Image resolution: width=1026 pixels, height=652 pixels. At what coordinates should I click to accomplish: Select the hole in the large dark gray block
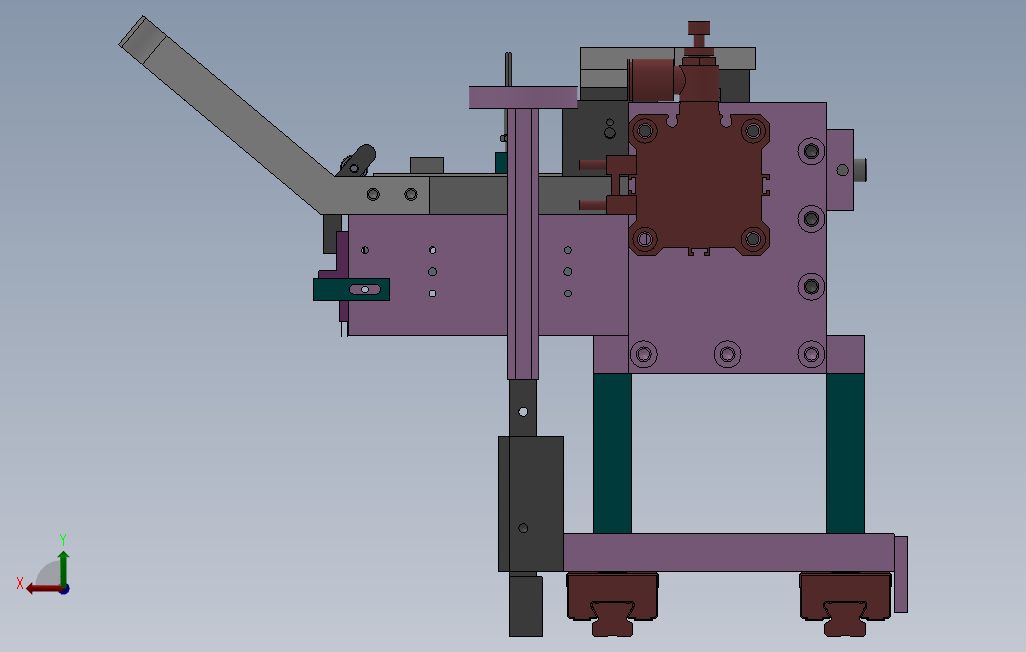coord(523,528)
